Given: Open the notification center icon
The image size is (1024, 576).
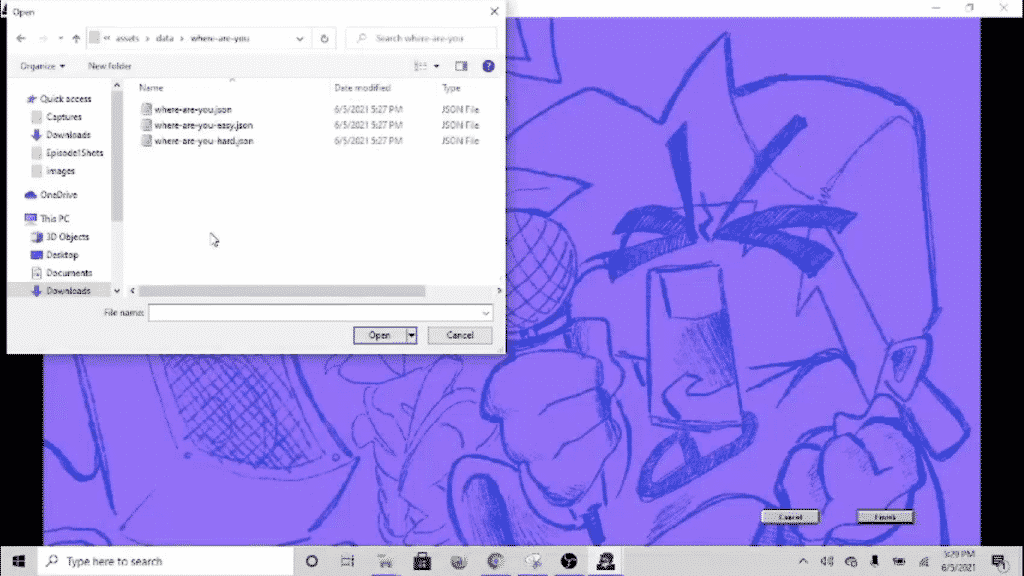Looking at the screenshot, I should 999,561.
